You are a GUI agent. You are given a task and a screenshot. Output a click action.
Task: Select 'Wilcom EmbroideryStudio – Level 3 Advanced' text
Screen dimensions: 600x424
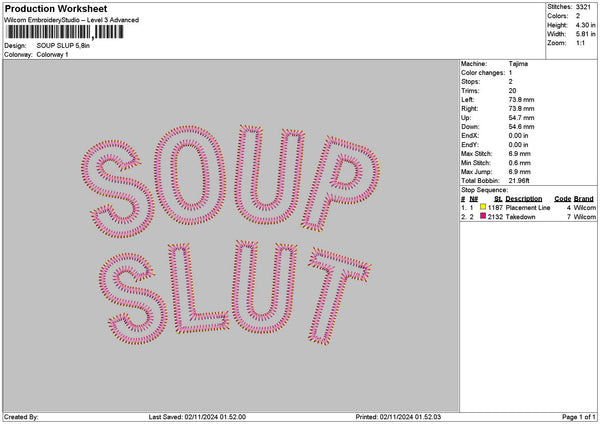tap(72, 20)
